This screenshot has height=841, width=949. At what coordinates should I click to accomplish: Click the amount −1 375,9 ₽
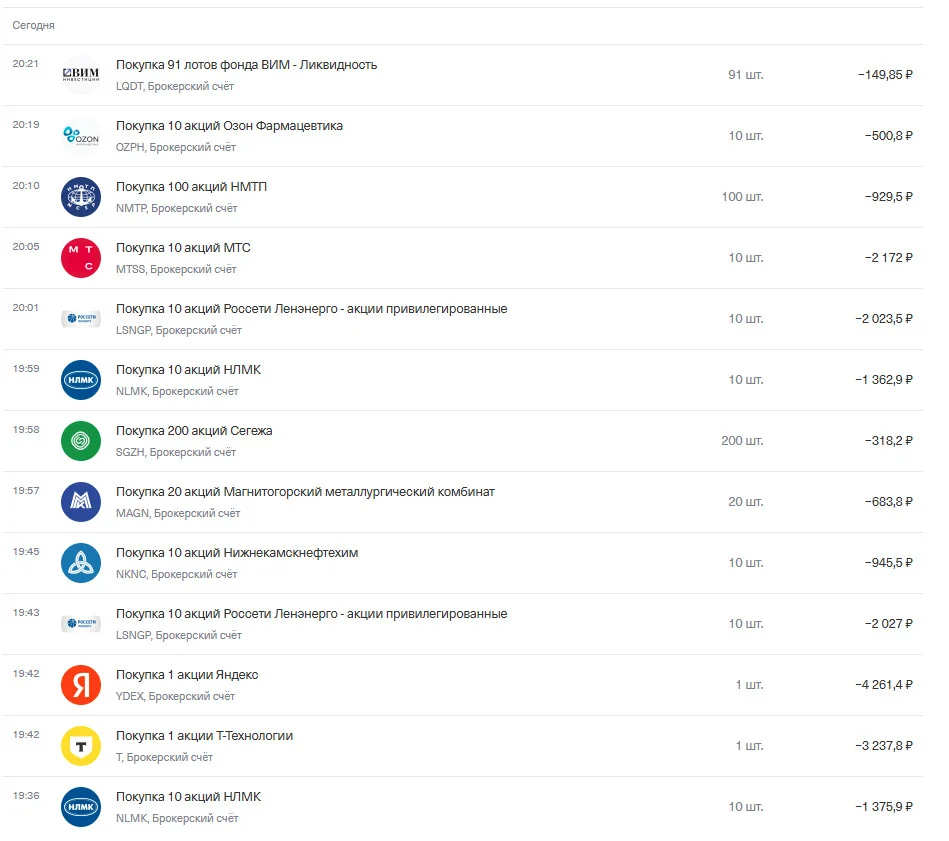(x=884, y=807)
